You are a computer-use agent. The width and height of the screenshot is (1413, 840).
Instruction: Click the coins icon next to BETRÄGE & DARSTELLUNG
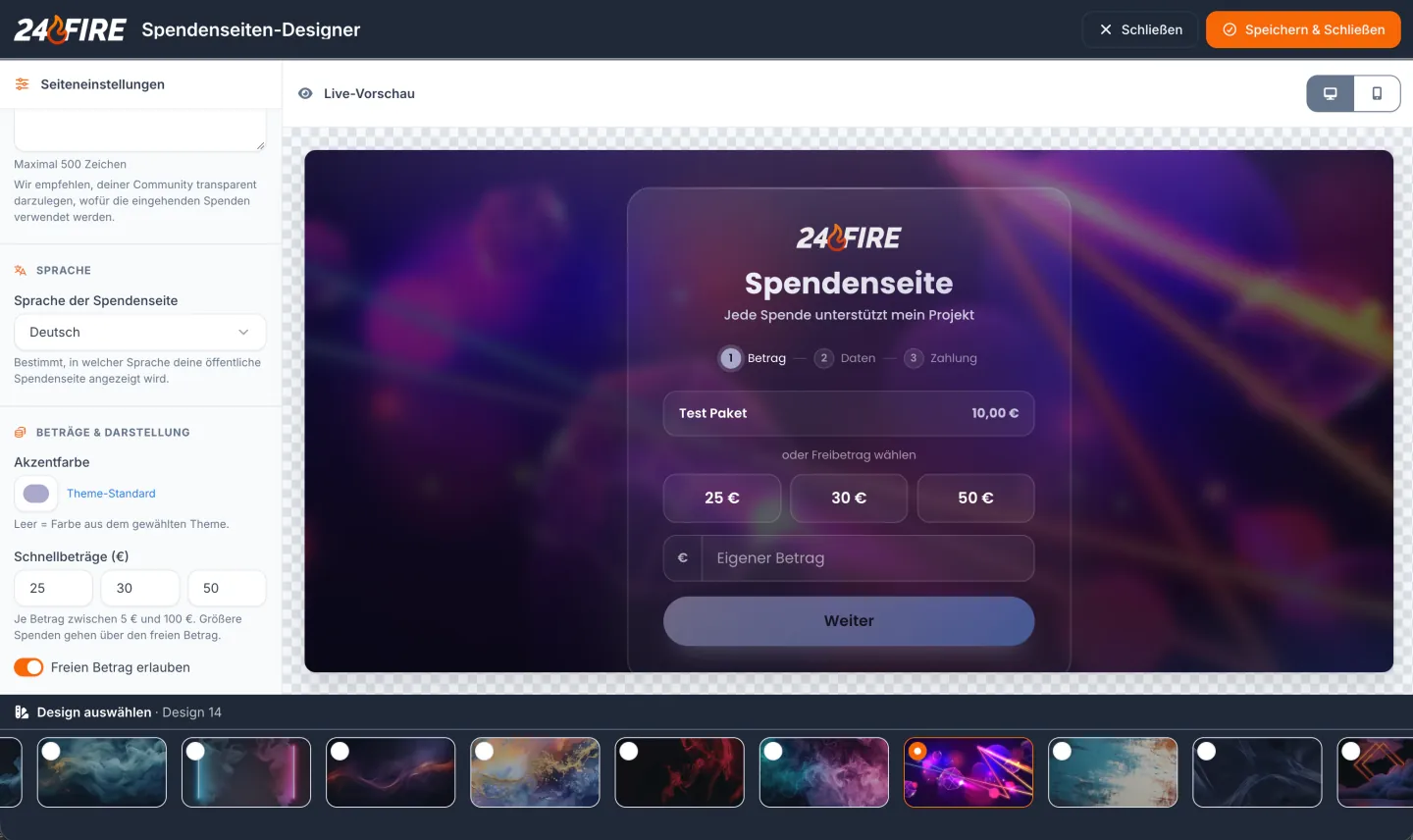pyautogui.click(x=21, y=432)
